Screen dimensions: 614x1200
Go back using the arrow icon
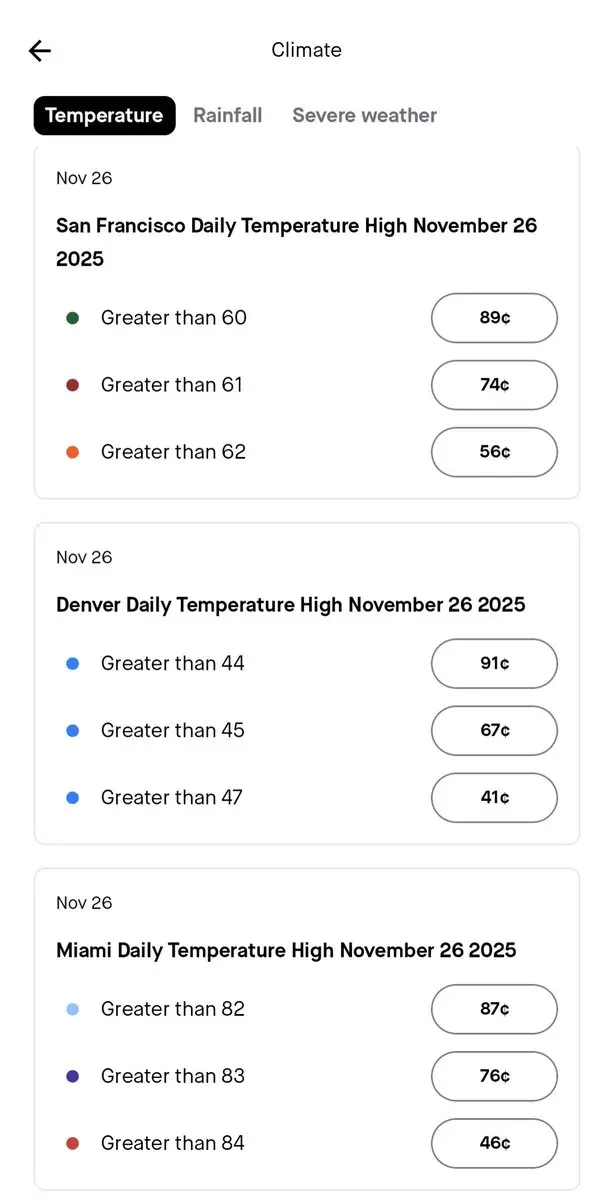click(40, 51)
